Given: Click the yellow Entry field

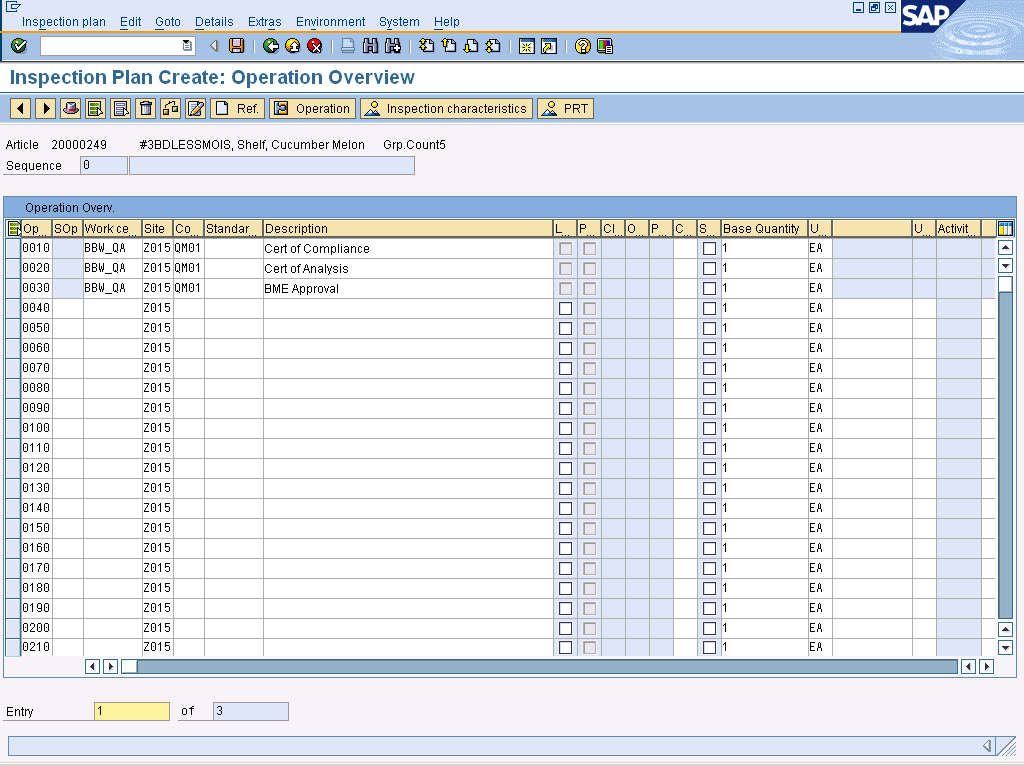Looking at the screenshot, I should pyautogui.click(x=132, y=711).
